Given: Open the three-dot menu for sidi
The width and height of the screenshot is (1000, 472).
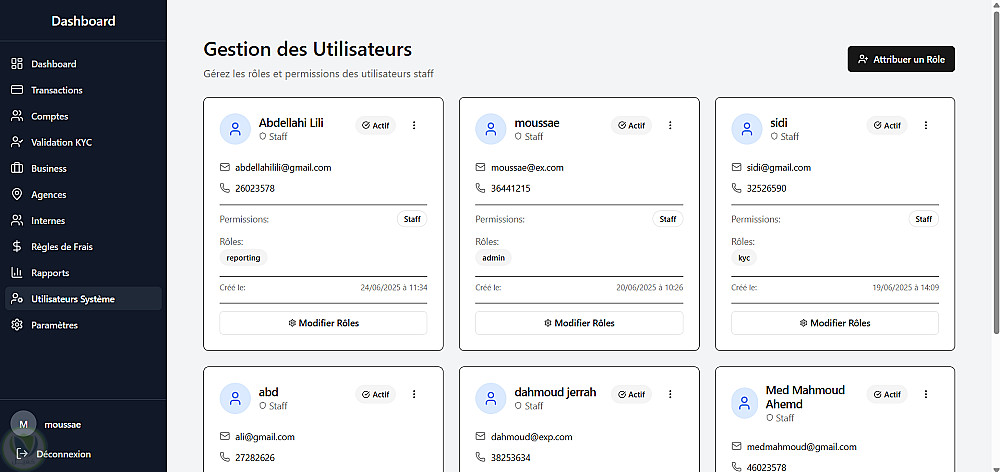Looking at the screenshot, I should pos(926,125).
